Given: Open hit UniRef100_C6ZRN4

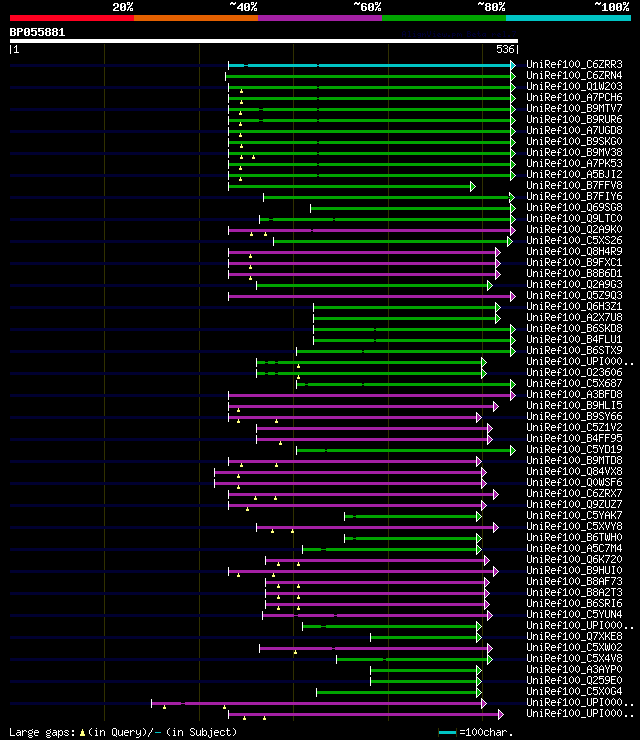Looking at the screenshot, I should pyautogui.click(x=574, y=76).
